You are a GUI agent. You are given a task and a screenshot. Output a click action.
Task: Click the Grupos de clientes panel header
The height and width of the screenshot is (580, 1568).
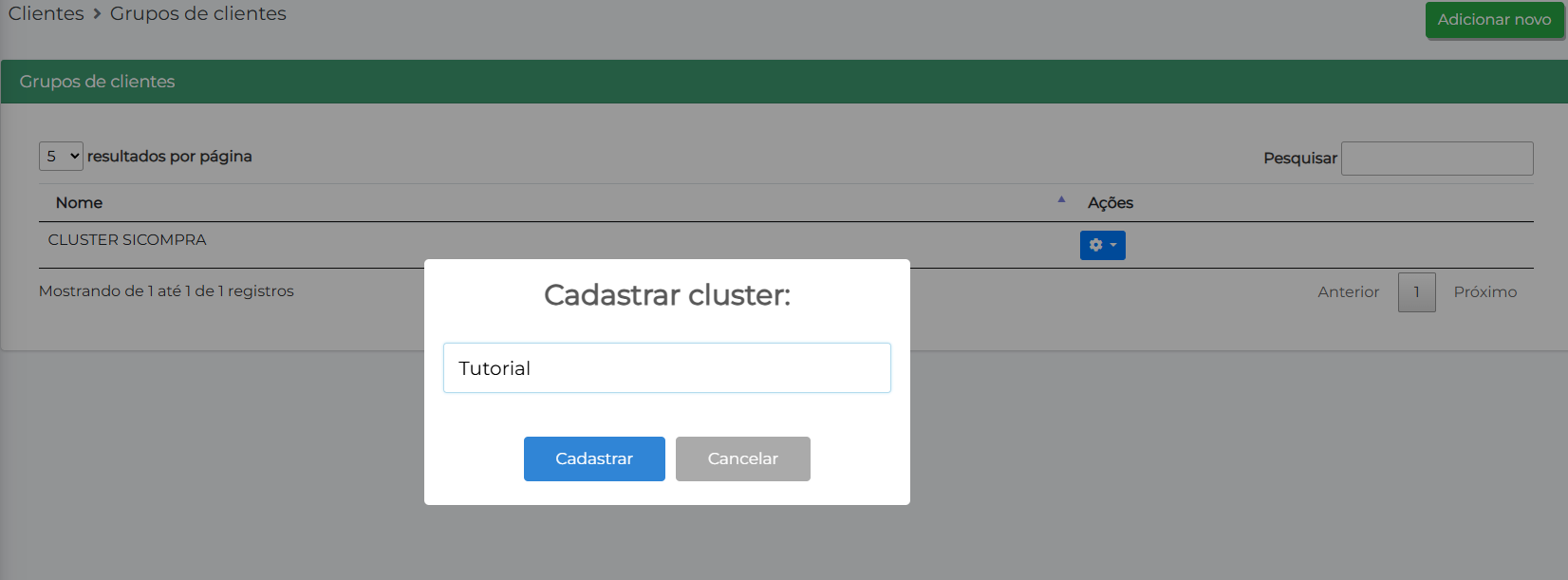point(784,82)
